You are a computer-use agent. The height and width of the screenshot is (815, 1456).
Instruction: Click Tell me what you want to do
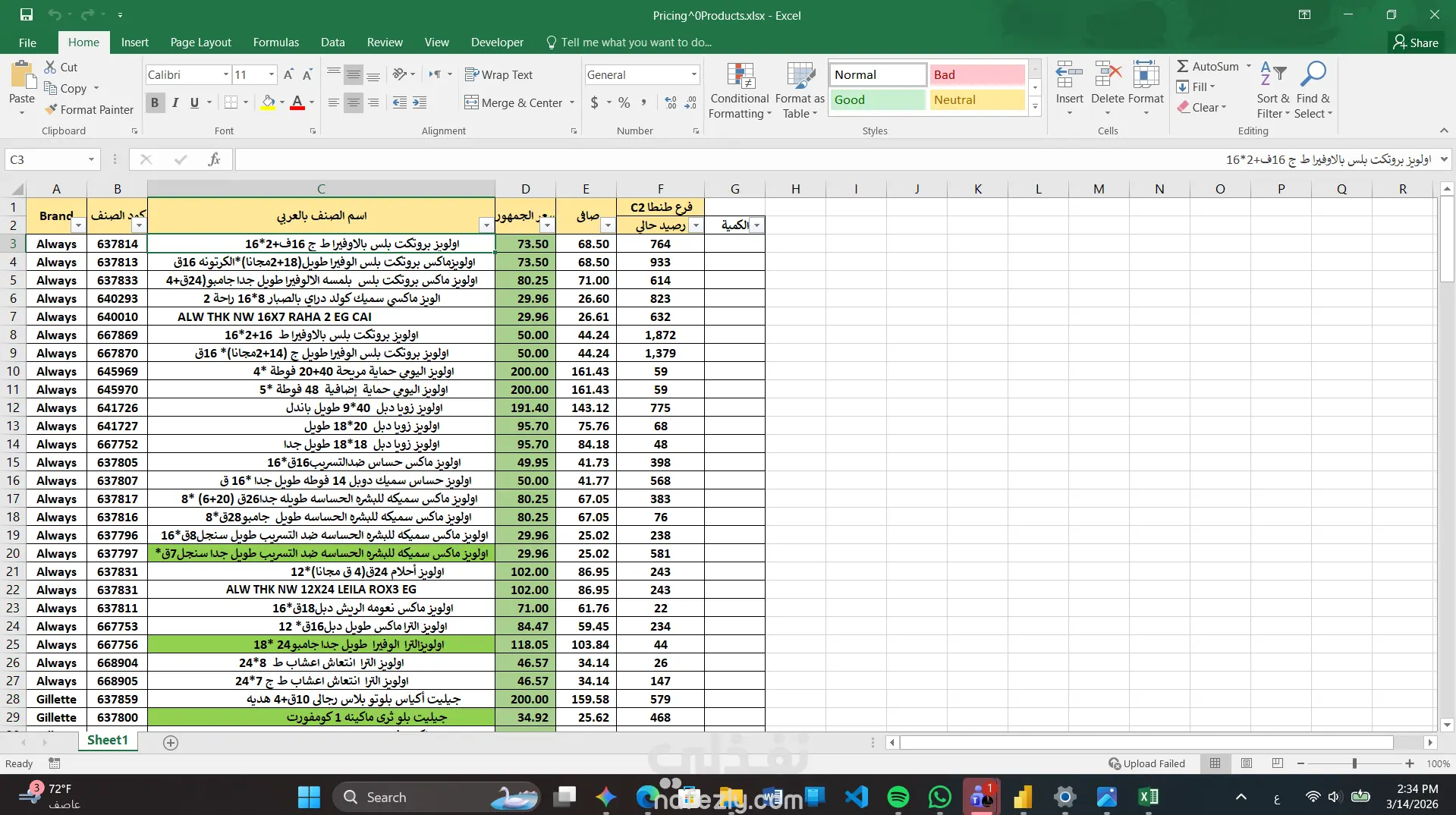[636, 42]
